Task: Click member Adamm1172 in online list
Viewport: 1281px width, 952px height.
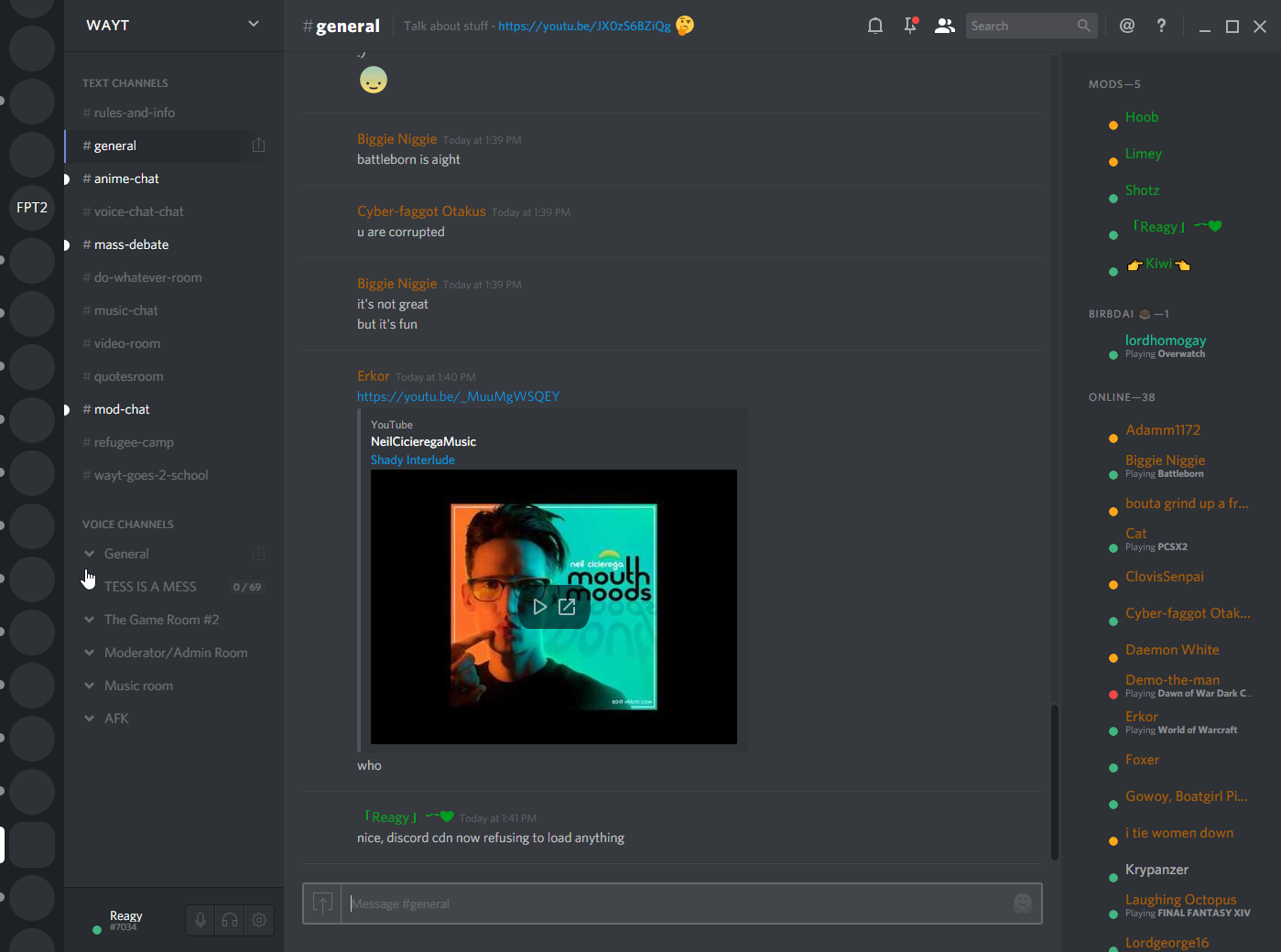Action: click(x=1163, y=430)
